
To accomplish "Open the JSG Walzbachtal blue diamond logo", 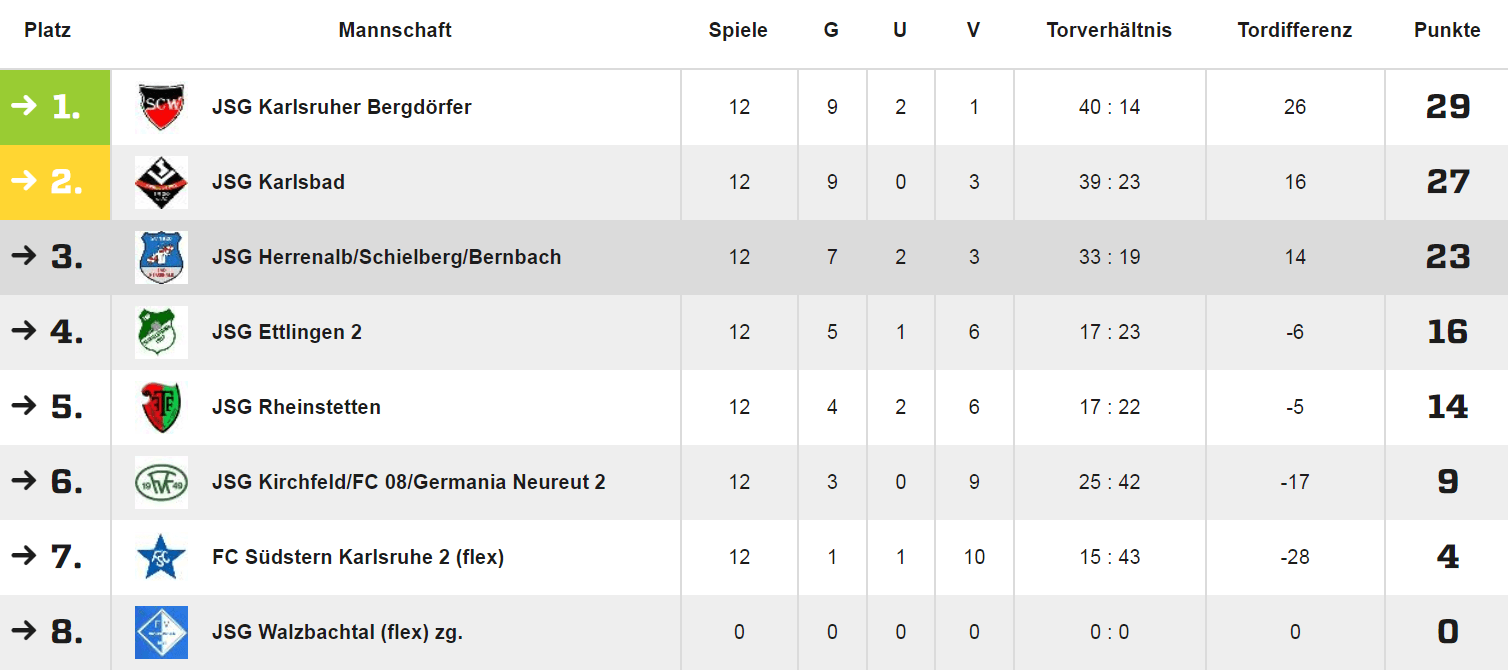I will tap(161, 632).
